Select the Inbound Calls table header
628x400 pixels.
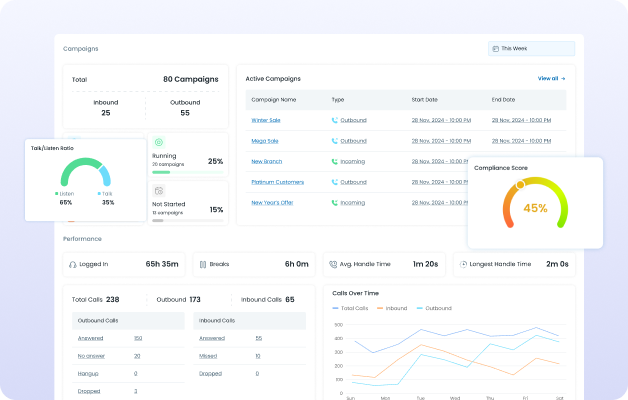(215, 321)
